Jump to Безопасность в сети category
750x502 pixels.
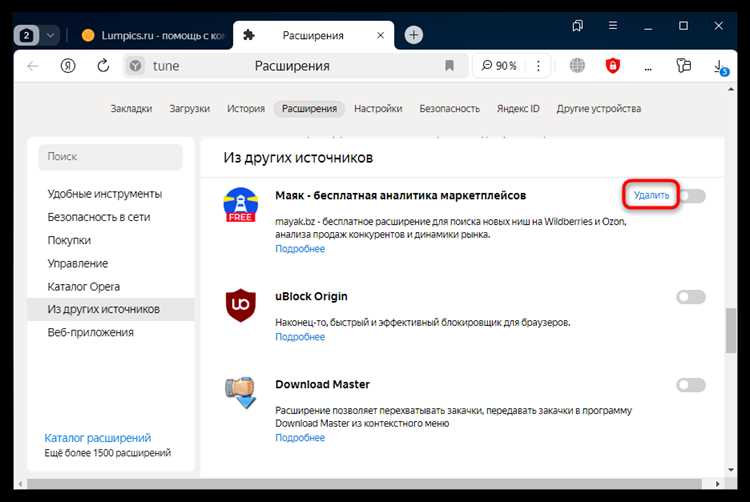(99, 217)
